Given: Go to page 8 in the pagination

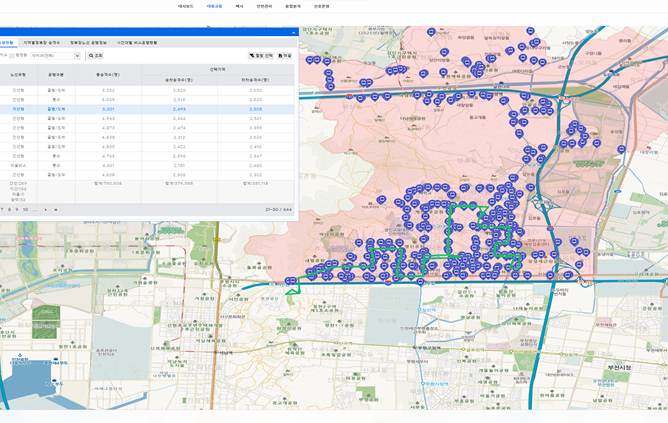Looking at the screenshot, I should click(x=9, y=210).
